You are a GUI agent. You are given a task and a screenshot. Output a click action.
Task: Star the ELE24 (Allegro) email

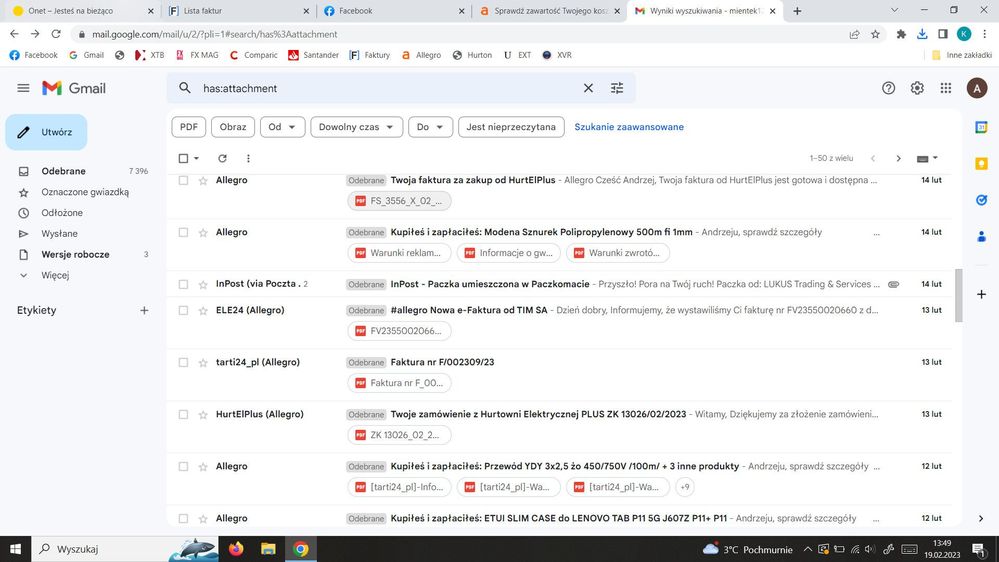pos(203,311)
